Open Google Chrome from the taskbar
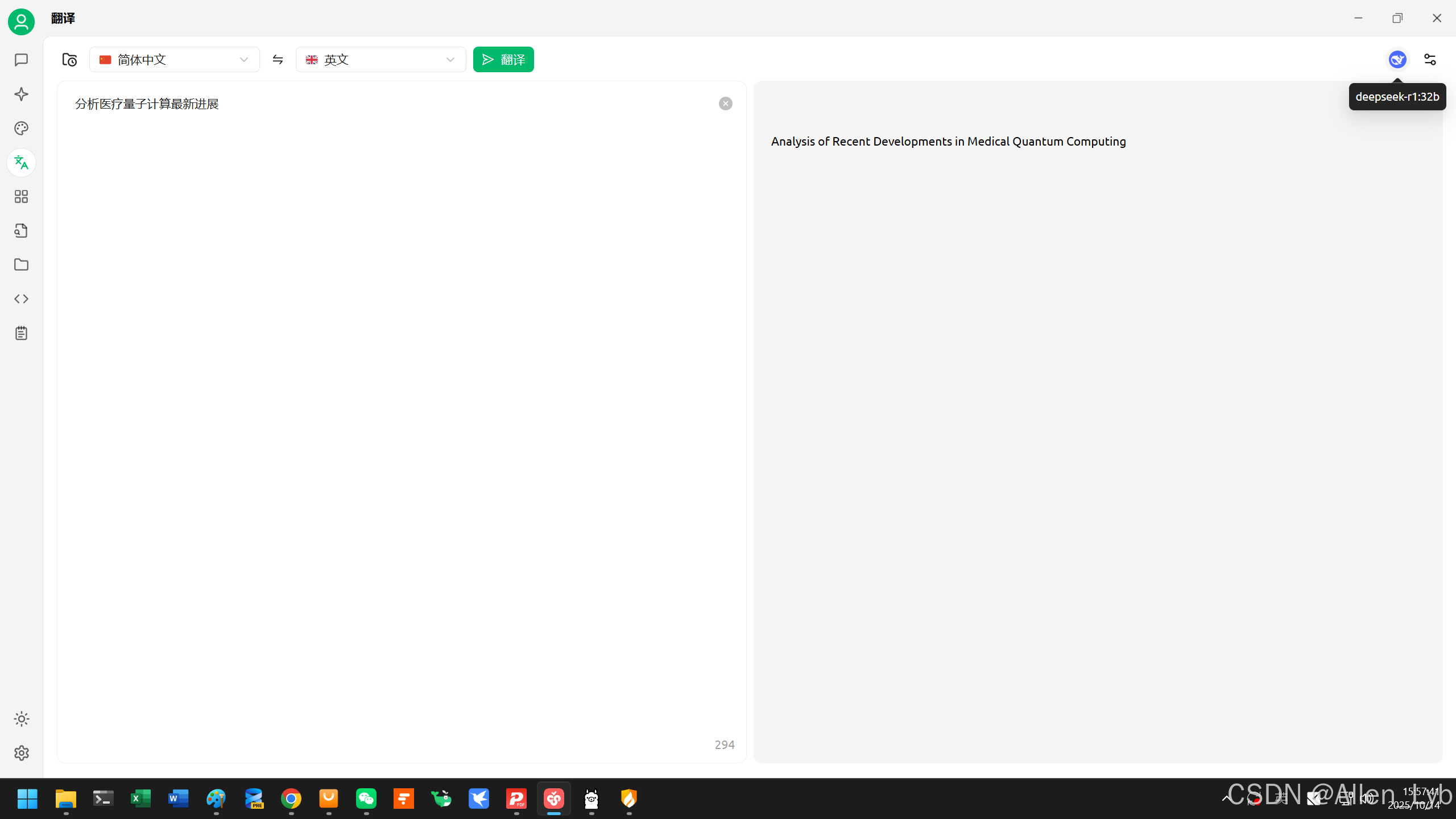1456x819 pixels. pos(291,799)
